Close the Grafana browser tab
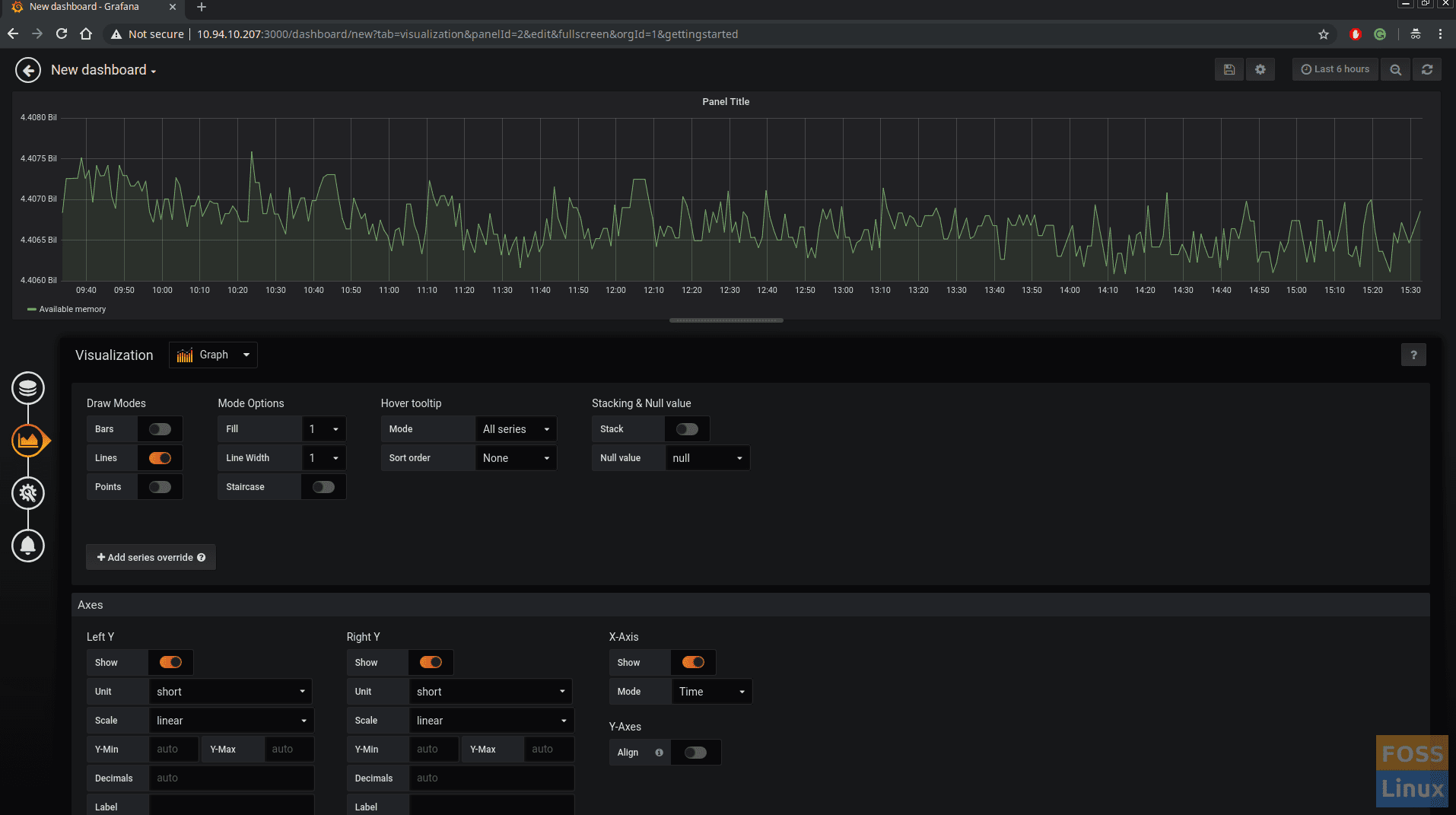1456x815 pixels. coord(172,7)
